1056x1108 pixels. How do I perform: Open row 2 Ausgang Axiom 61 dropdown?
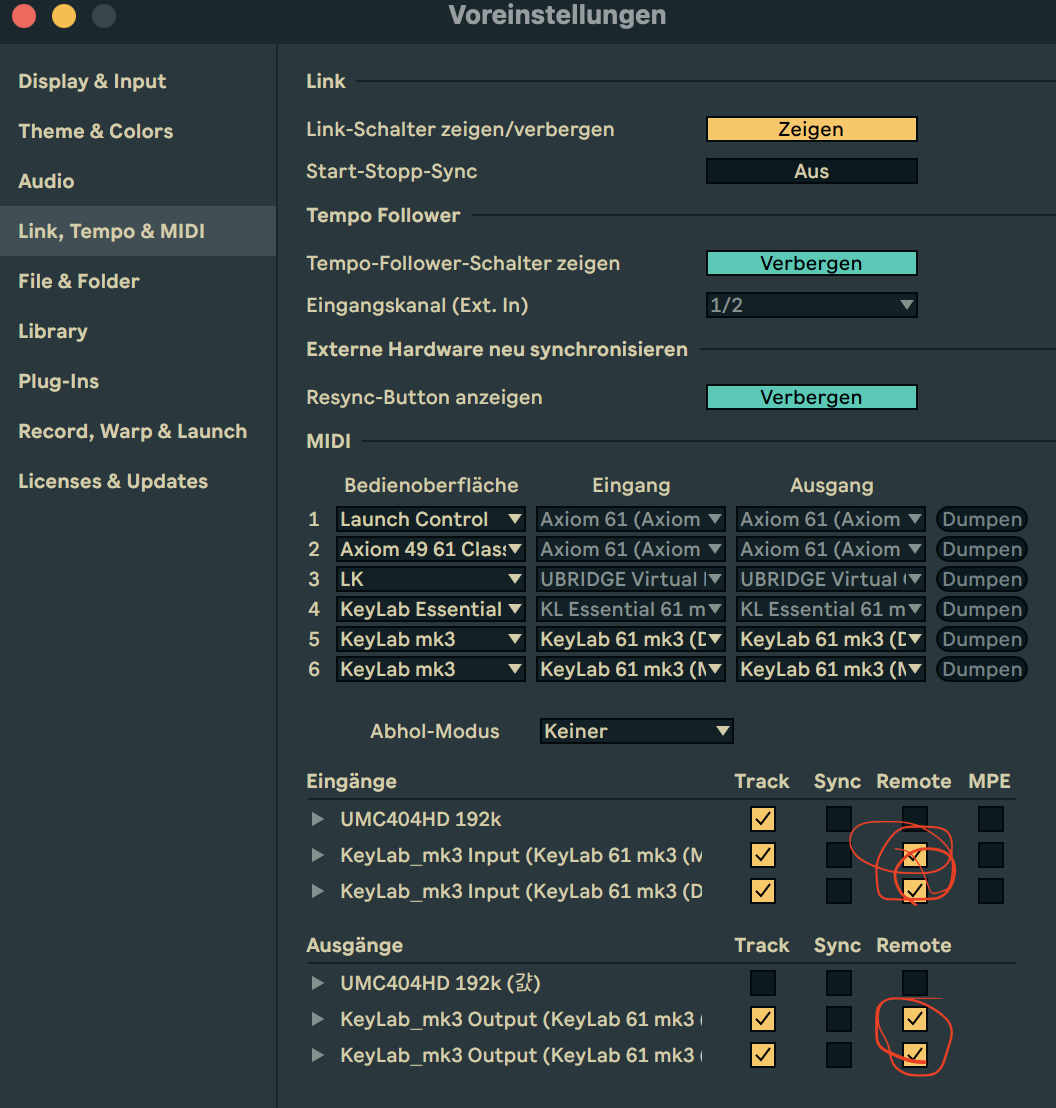coord(831,549)
